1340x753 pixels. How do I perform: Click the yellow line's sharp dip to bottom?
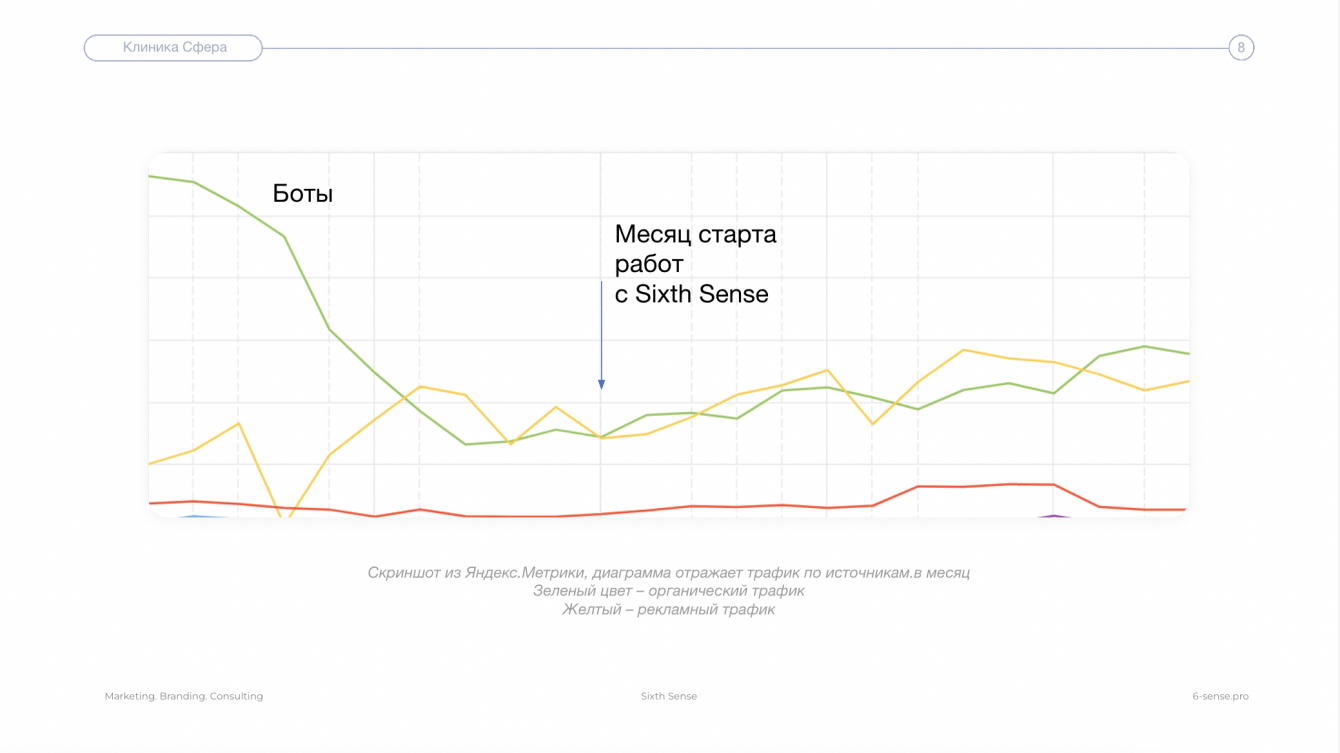(x=286, y=516)
